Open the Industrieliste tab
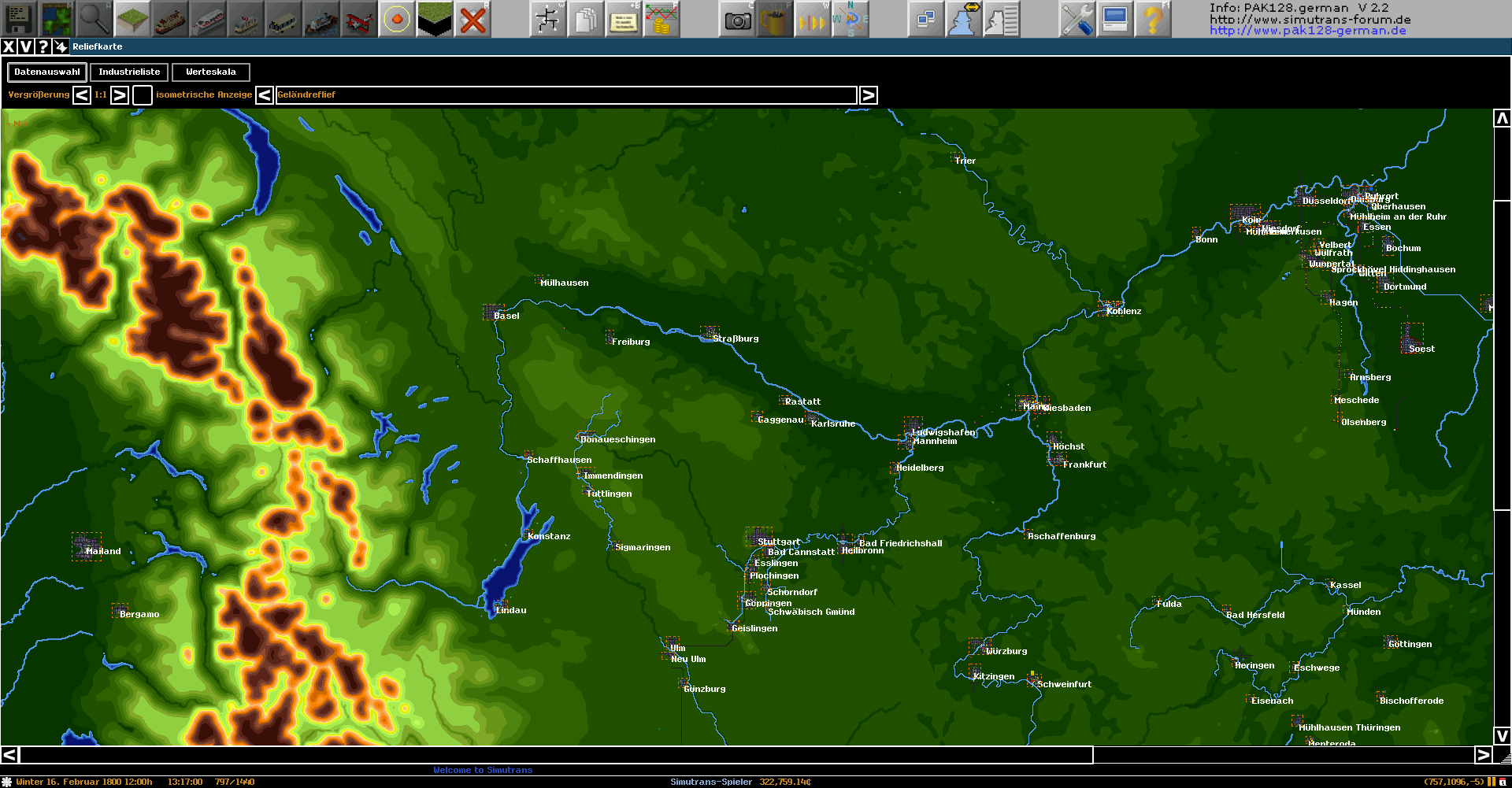This screenshot has width=1512, height=788. tap(129, 72)
